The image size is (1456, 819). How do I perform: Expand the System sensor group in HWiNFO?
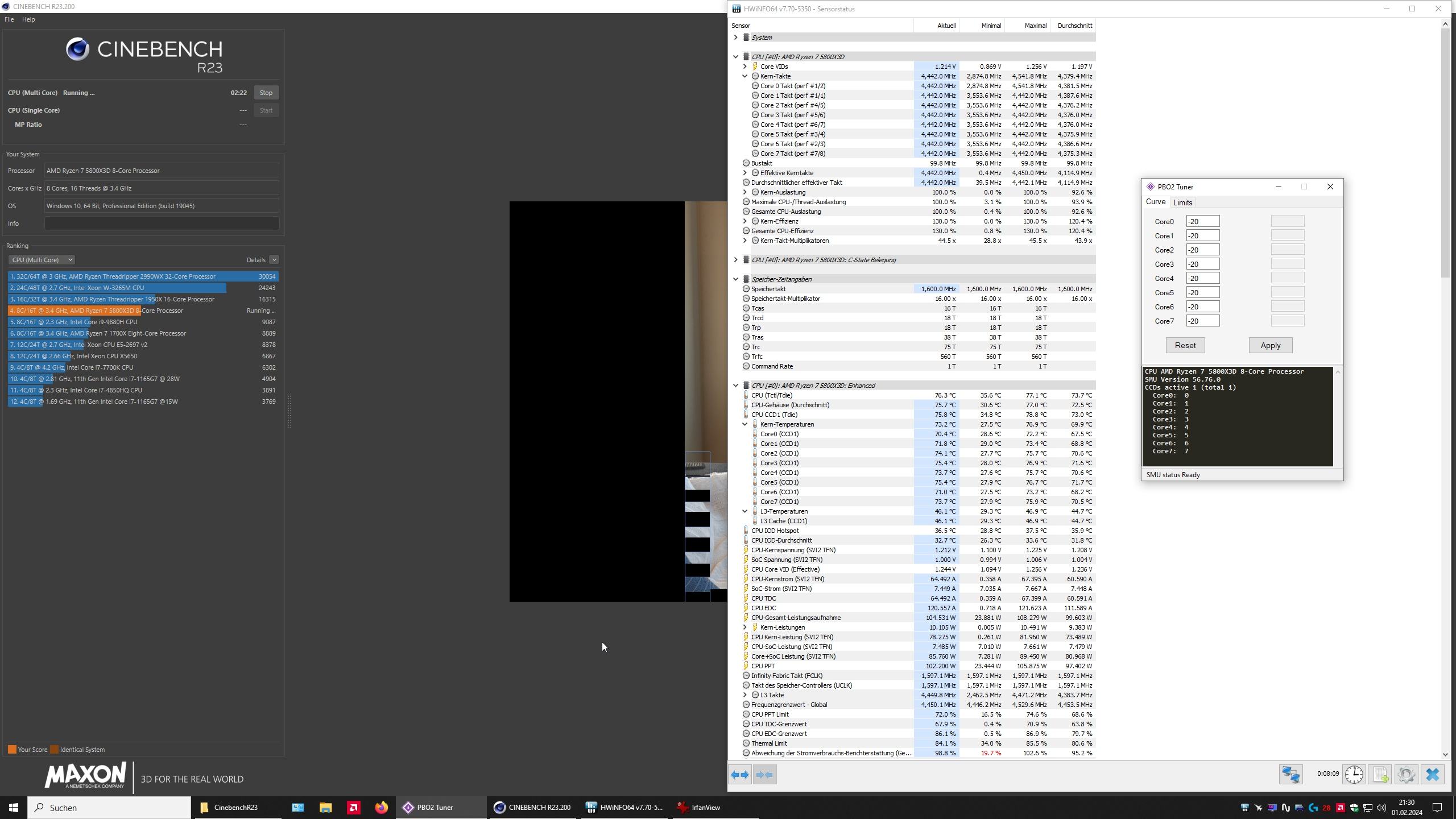pos(735,38)
